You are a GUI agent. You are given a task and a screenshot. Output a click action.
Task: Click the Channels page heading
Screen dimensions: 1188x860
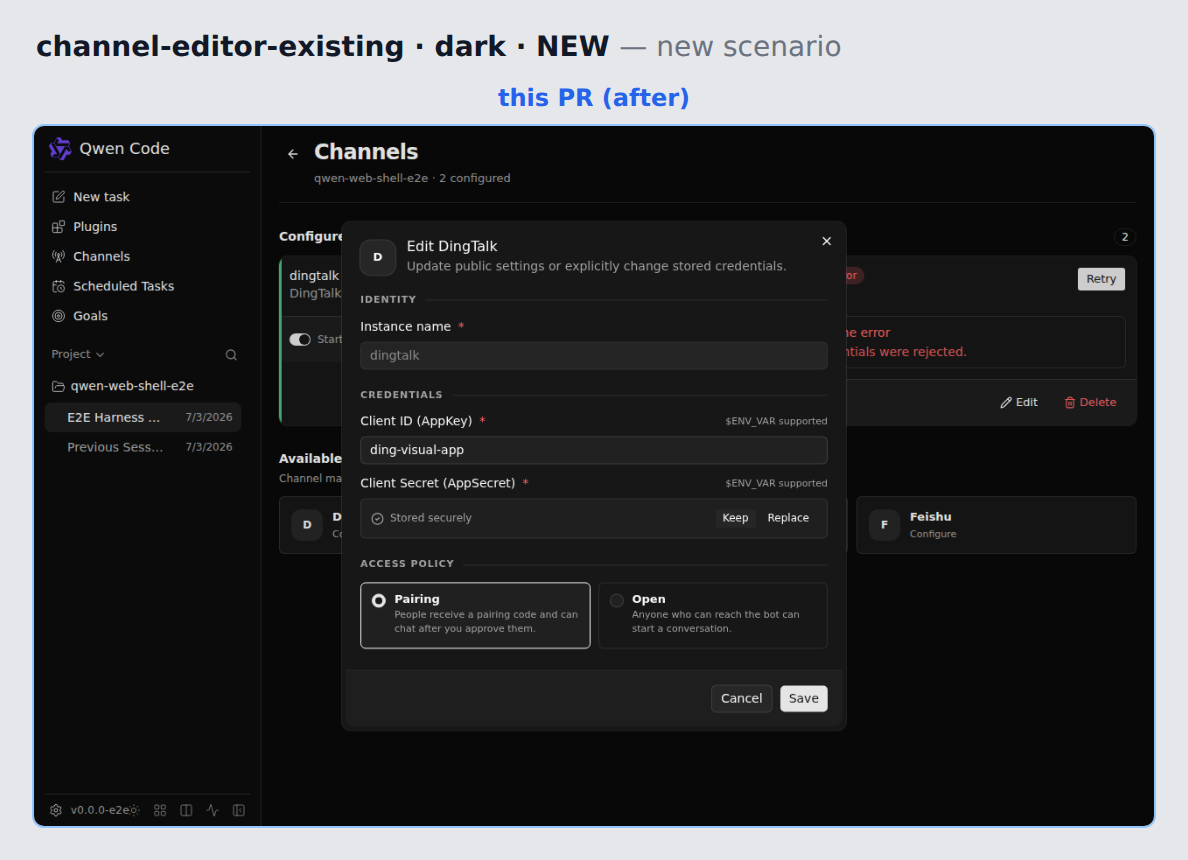[366, 152]
